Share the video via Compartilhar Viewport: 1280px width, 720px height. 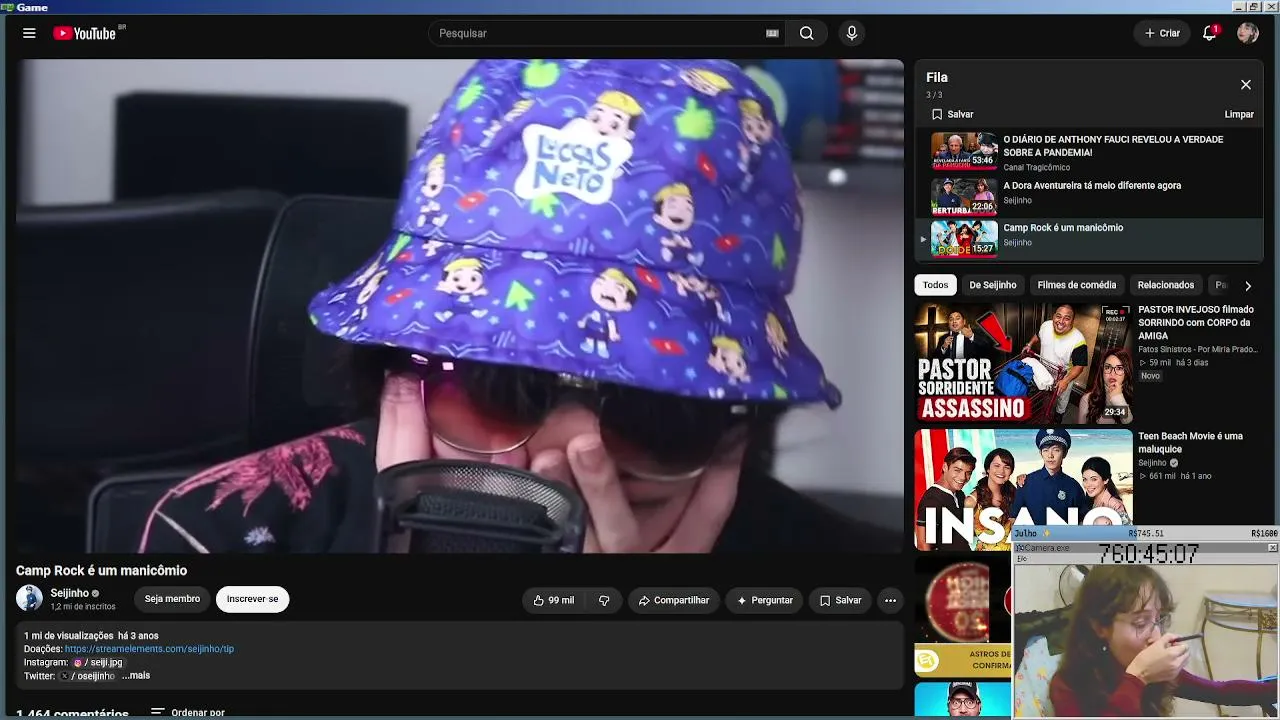(674, 600)
